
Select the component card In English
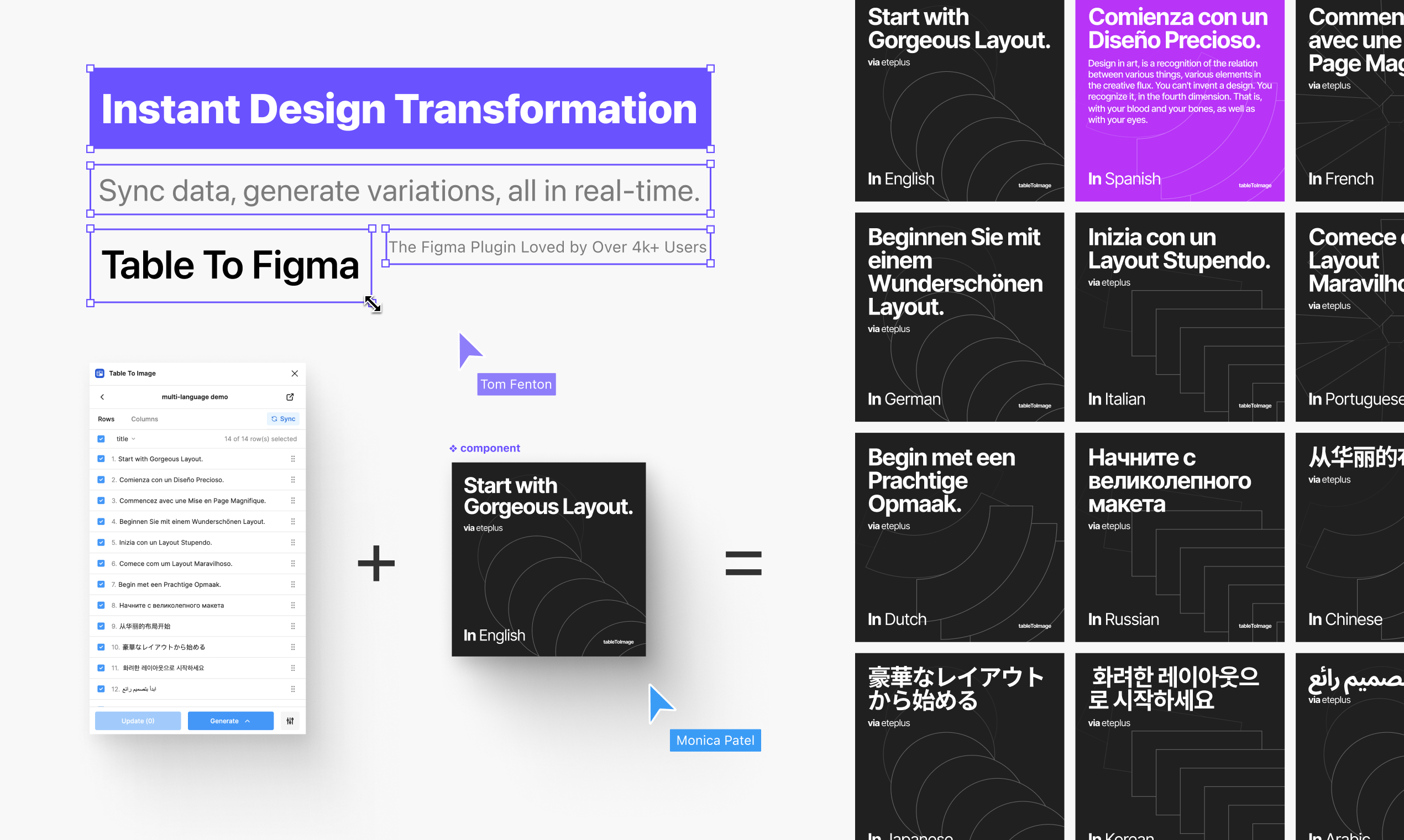548,560
